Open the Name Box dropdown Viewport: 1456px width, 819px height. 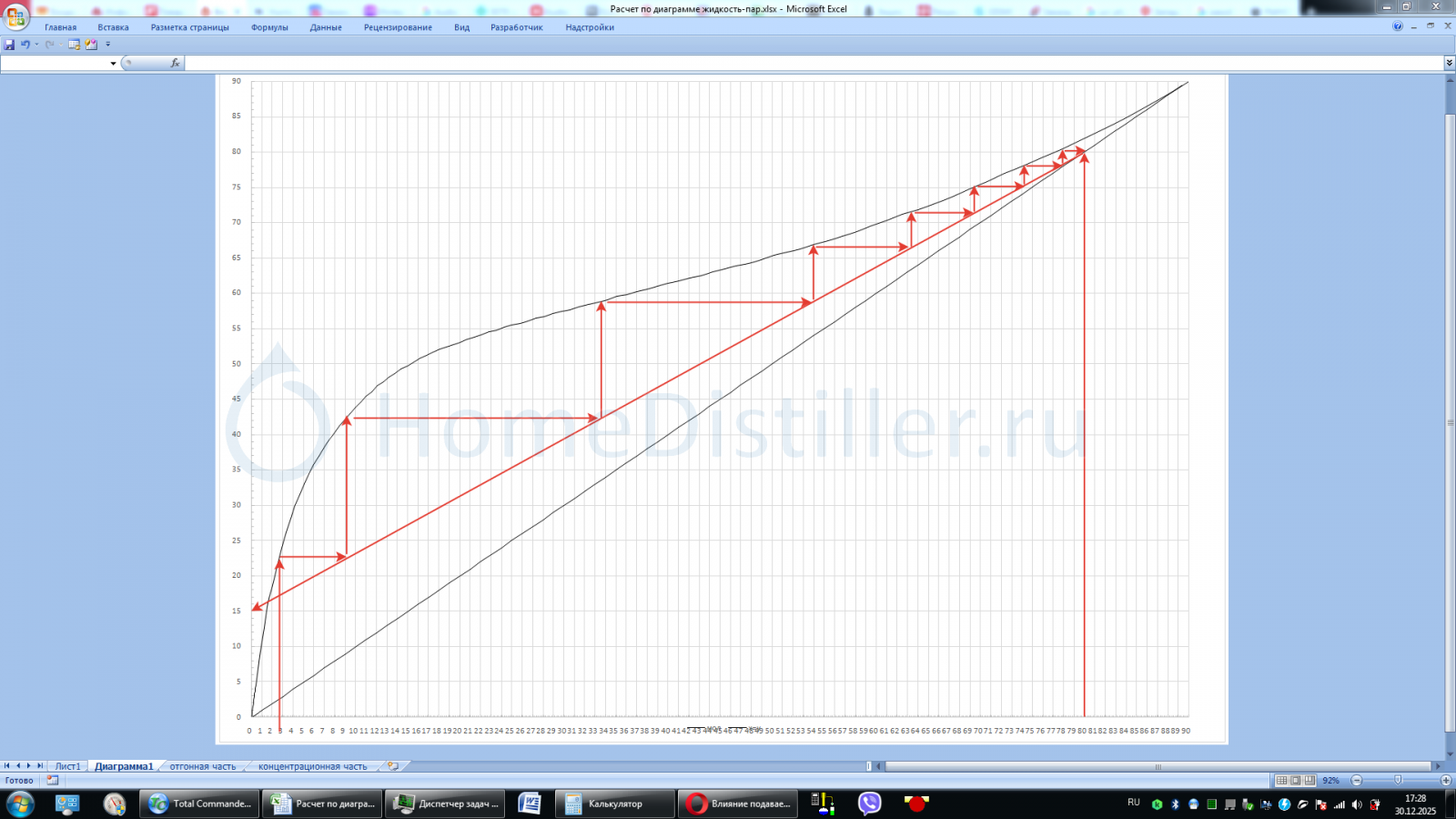pyautogui.click(x=113, y=64)
